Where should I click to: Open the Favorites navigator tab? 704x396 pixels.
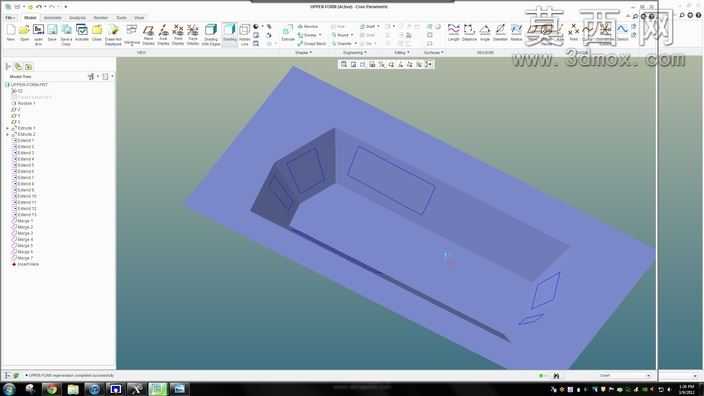coord(28,66)
